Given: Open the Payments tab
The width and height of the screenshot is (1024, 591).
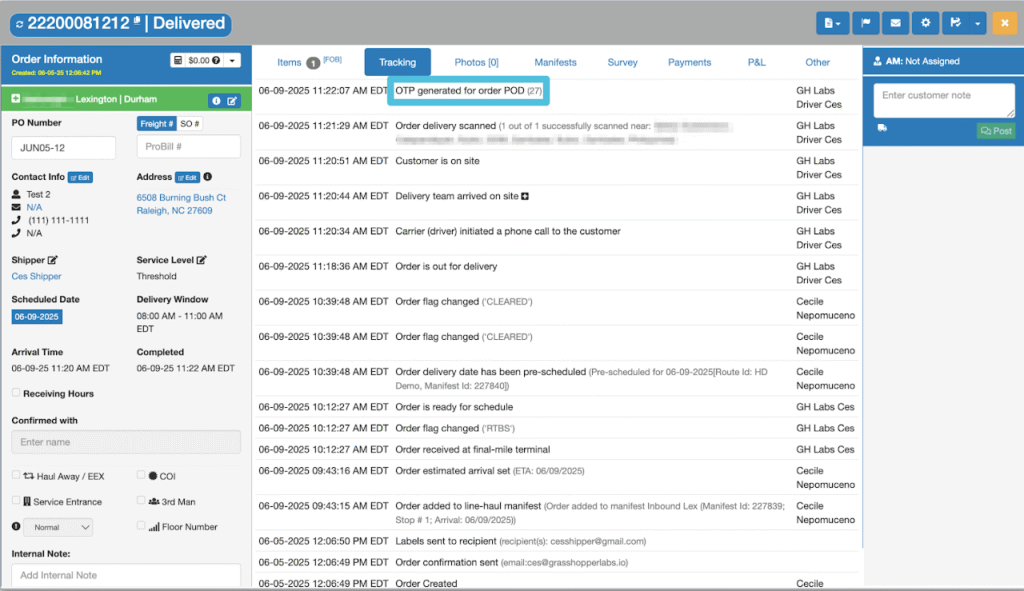Looking at the screenshot, I should (689, 62).
